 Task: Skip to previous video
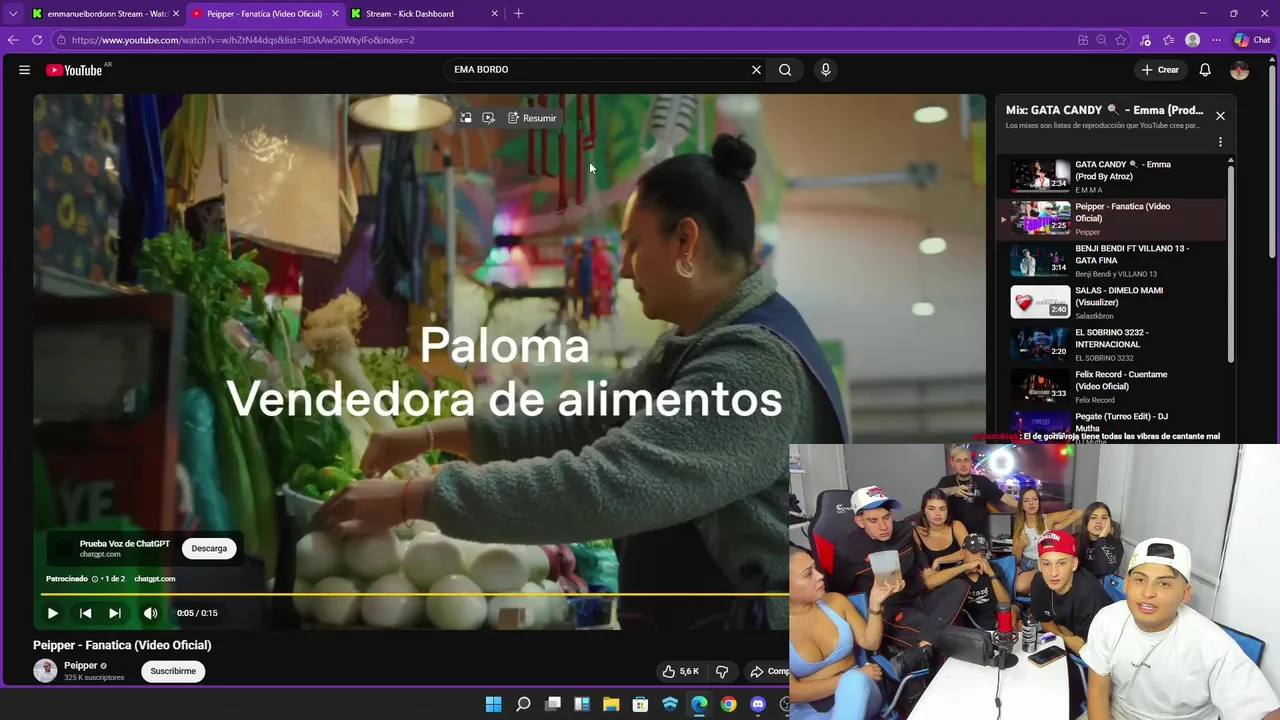(85, 613)
